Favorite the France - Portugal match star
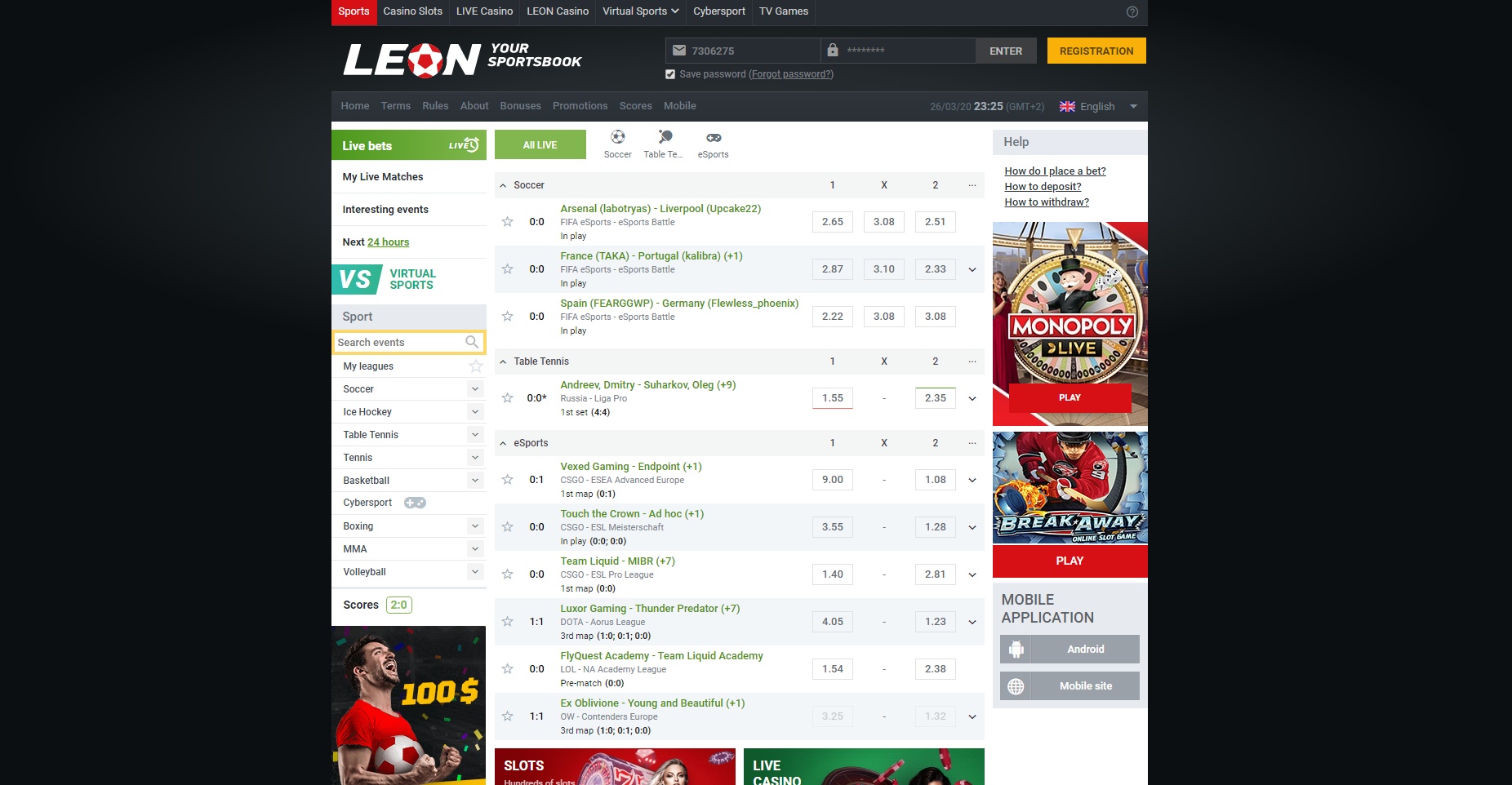Viewport: 1512px width, 785px height. point(507,269)
